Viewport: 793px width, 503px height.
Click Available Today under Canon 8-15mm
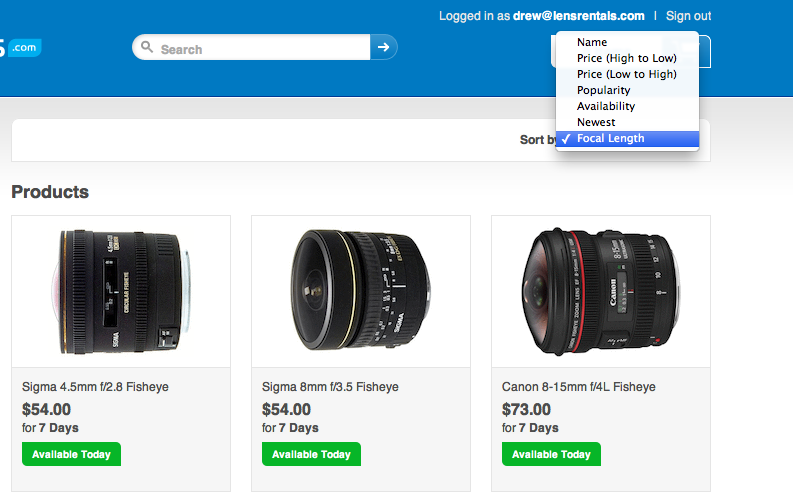(551, 454)
